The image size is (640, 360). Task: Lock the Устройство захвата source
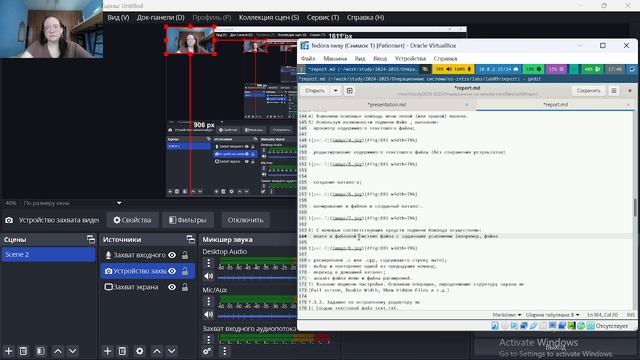(x=185, y=271)
